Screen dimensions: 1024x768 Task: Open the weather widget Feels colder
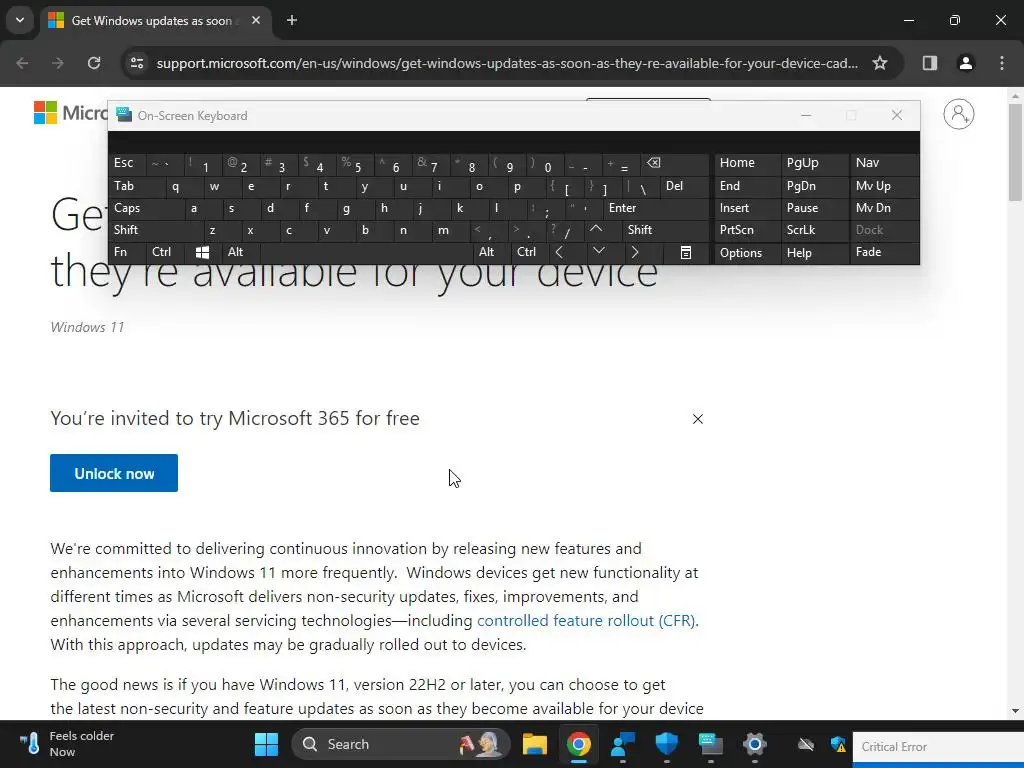(x=65, y=744)
